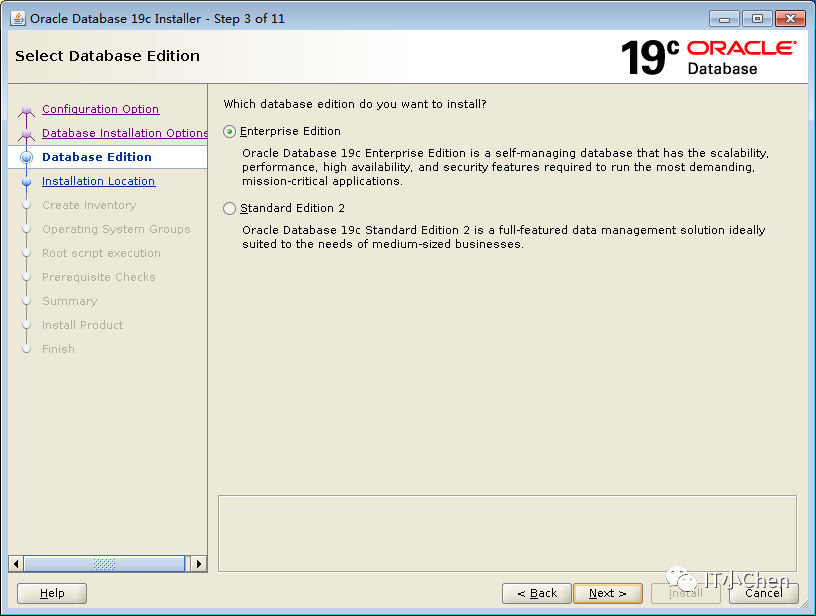Viewport: 816px width, 616px height.
Task: Click the Configuration Option step marker icon
Action: tap(27, 110)
